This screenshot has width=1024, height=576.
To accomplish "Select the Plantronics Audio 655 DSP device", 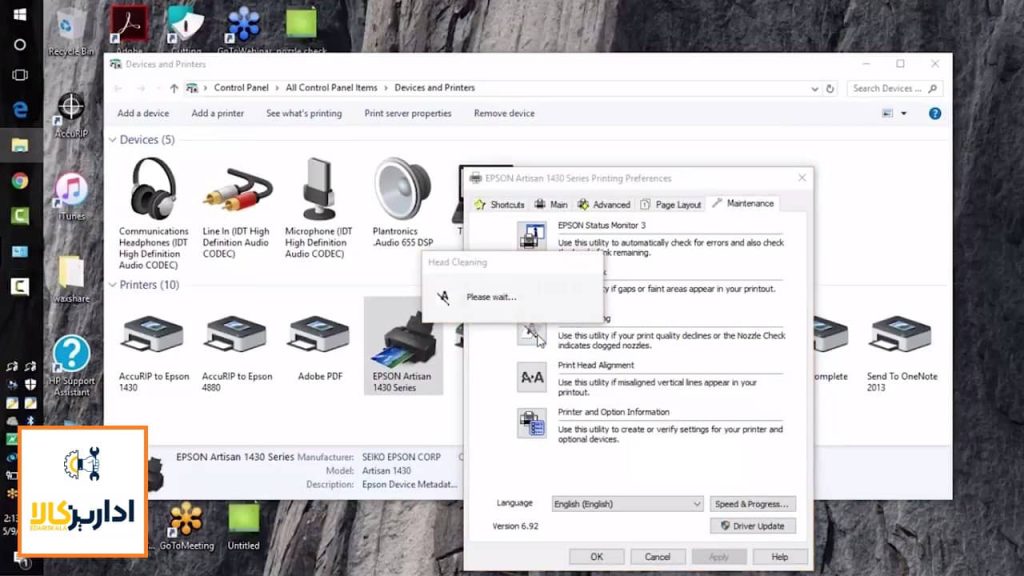I will tap(402, 202).
